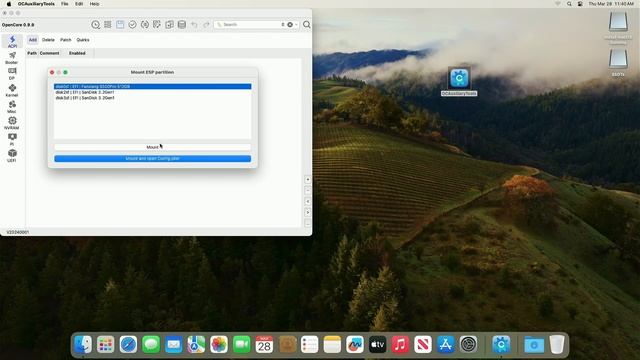Open System Settings from the Dock
Screen dimensions: 640x360
click(468, 345)
